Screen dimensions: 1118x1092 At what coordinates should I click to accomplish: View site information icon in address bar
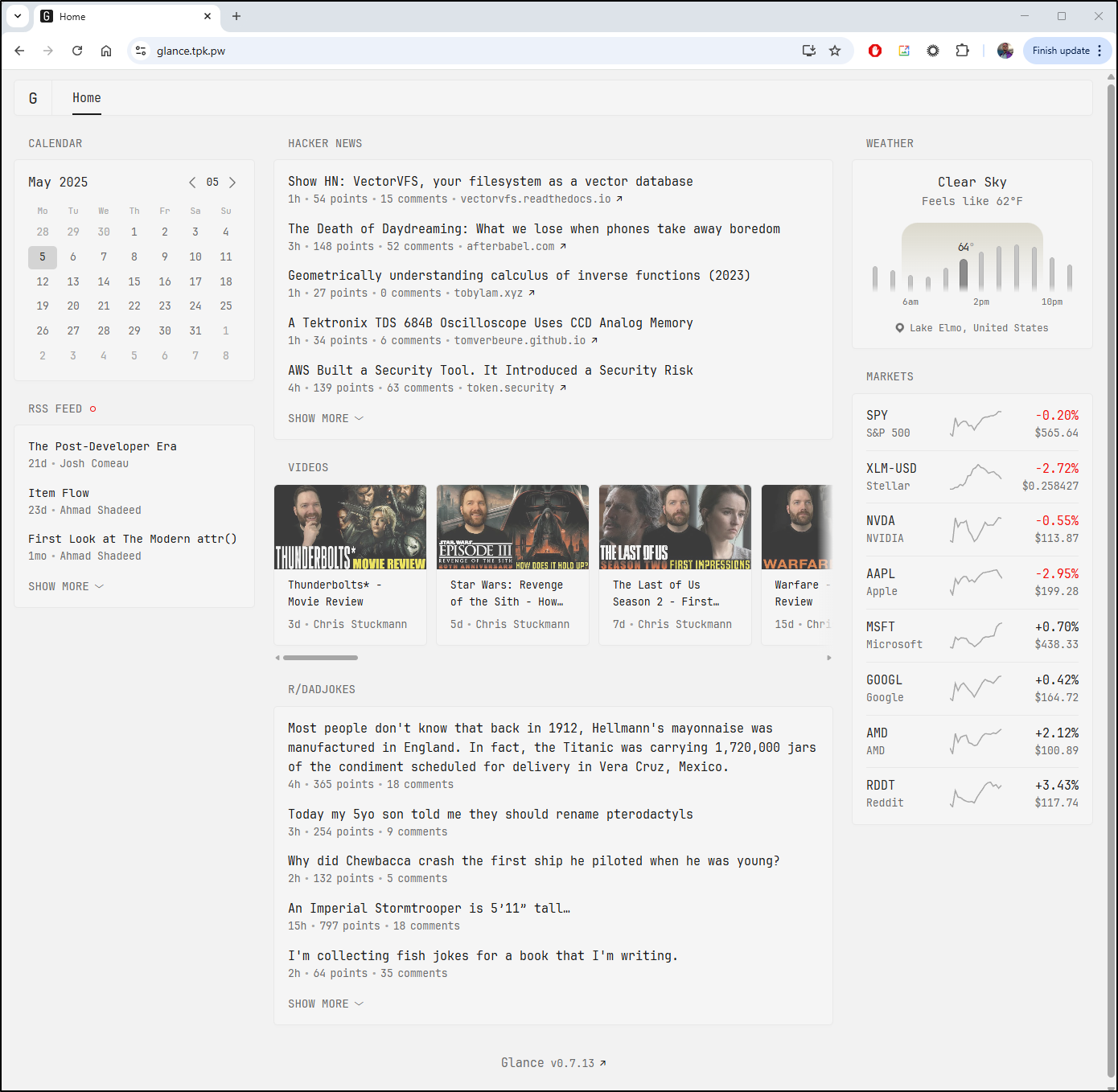[141, 51]
